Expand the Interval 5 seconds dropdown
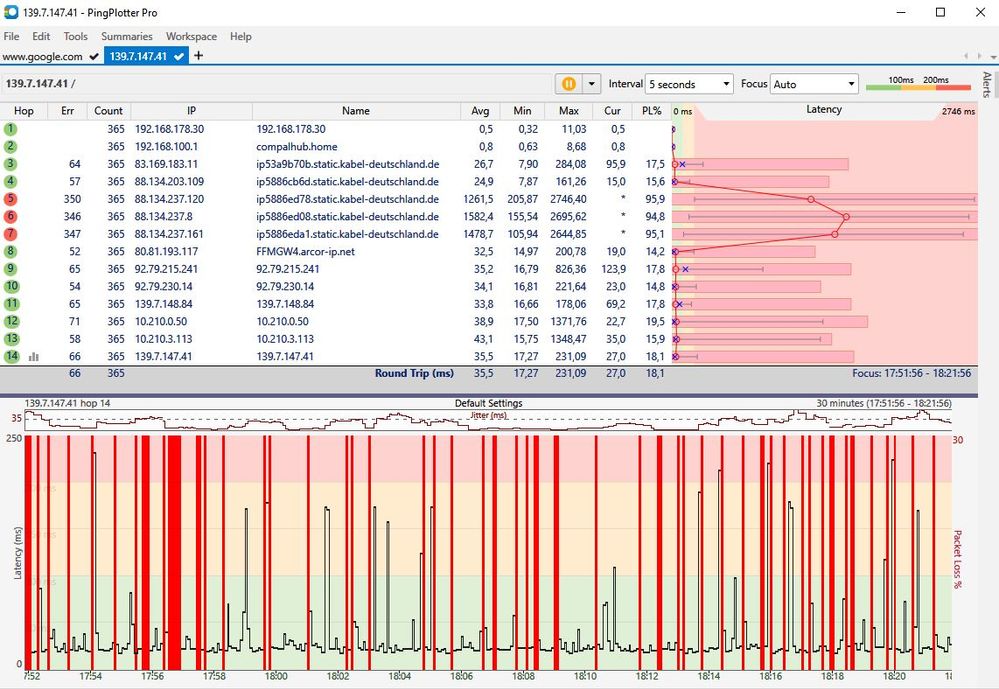This screenshot has width=999, height=689. click(689, 85)
